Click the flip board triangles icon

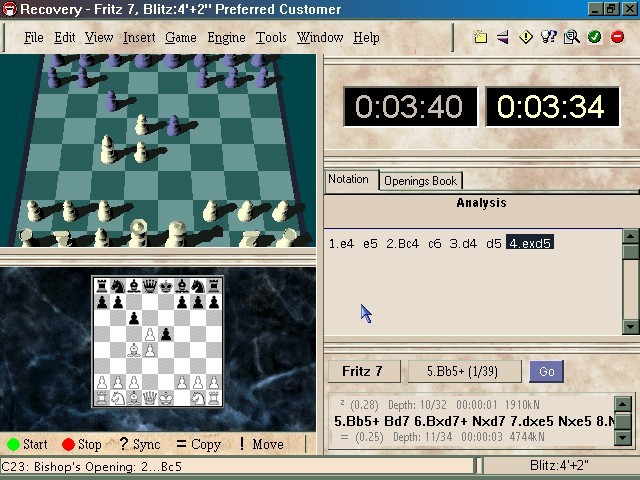[x=503, y=37]
